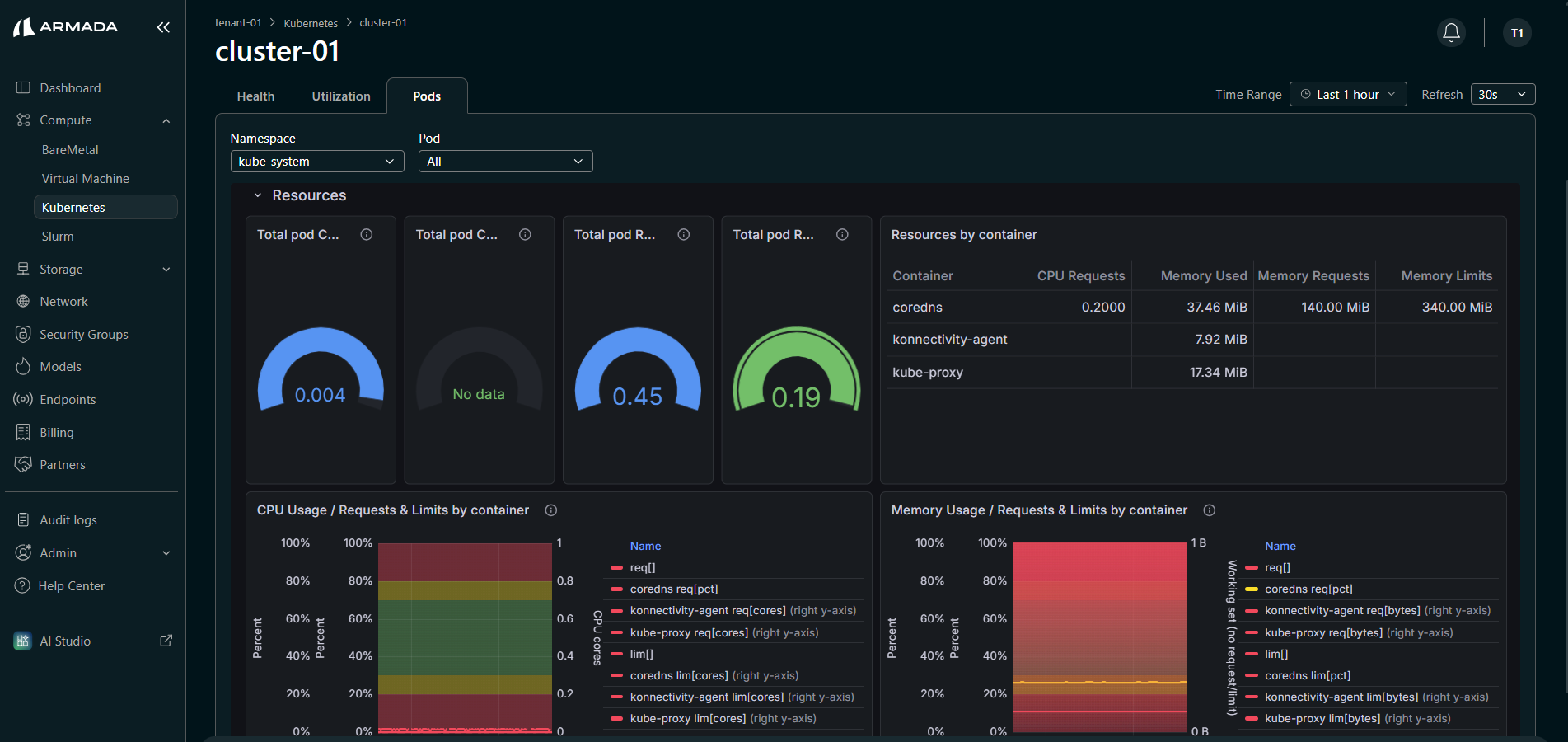Click the Dashboard icon in the sidebar
Viewport: 1568px width, 742px height.
pos(23,88)
